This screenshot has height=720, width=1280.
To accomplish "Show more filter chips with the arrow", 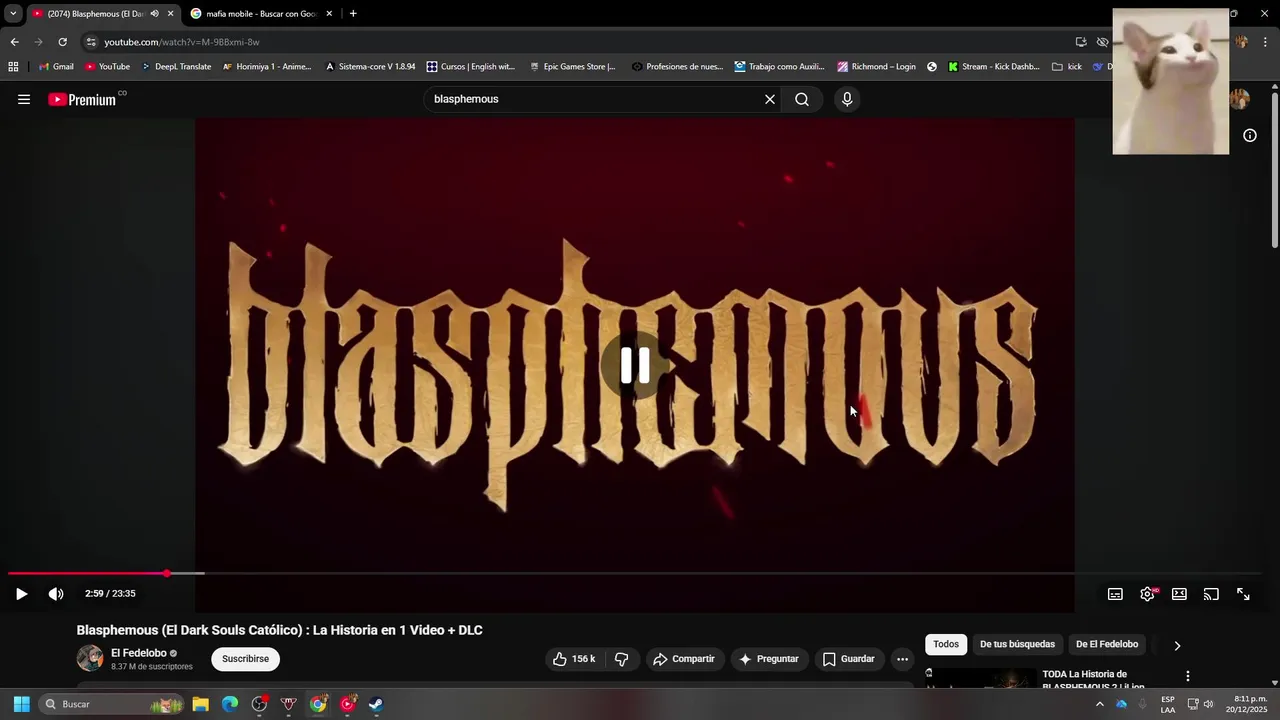I will click(1177, 646).
